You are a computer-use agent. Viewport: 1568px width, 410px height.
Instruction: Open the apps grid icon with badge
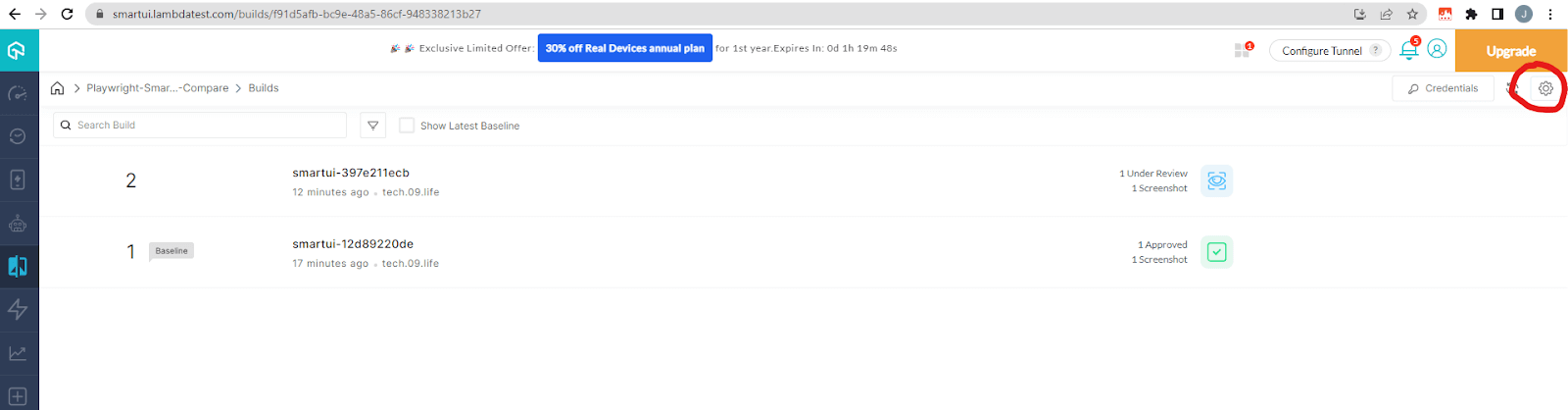(x=1243, y=50)
